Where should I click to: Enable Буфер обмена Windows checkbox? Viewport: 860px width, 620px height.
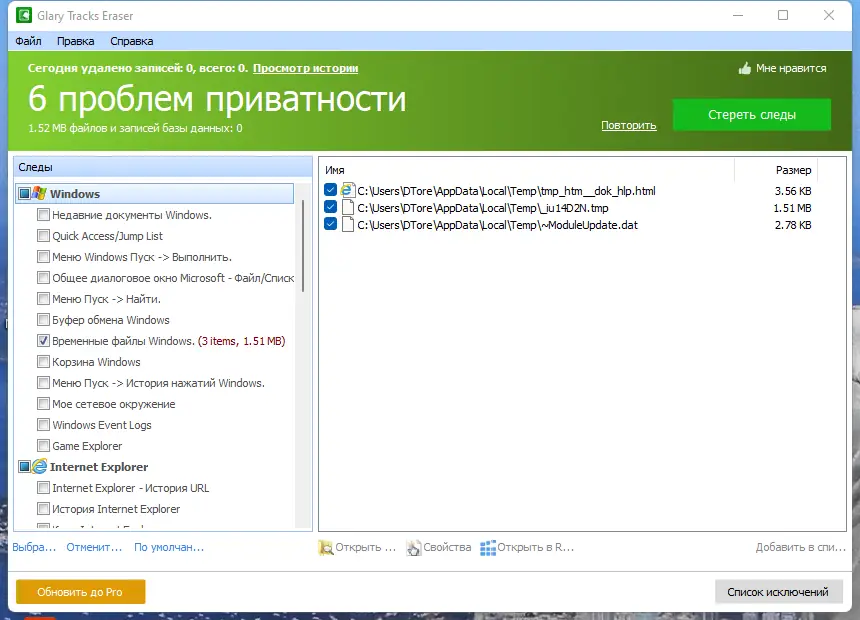click(x=43, y=319)
